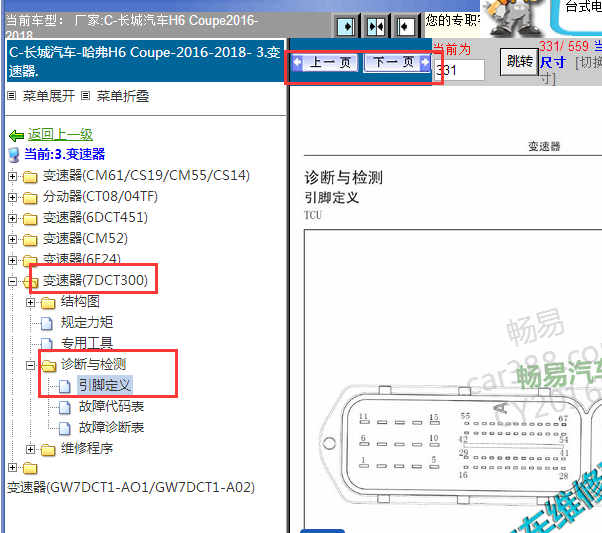The width and height of the screenshot is (602, 533).
Task: Open 变速器(CM52) folder
Action: pyautogui.click(x=85, y=238)
